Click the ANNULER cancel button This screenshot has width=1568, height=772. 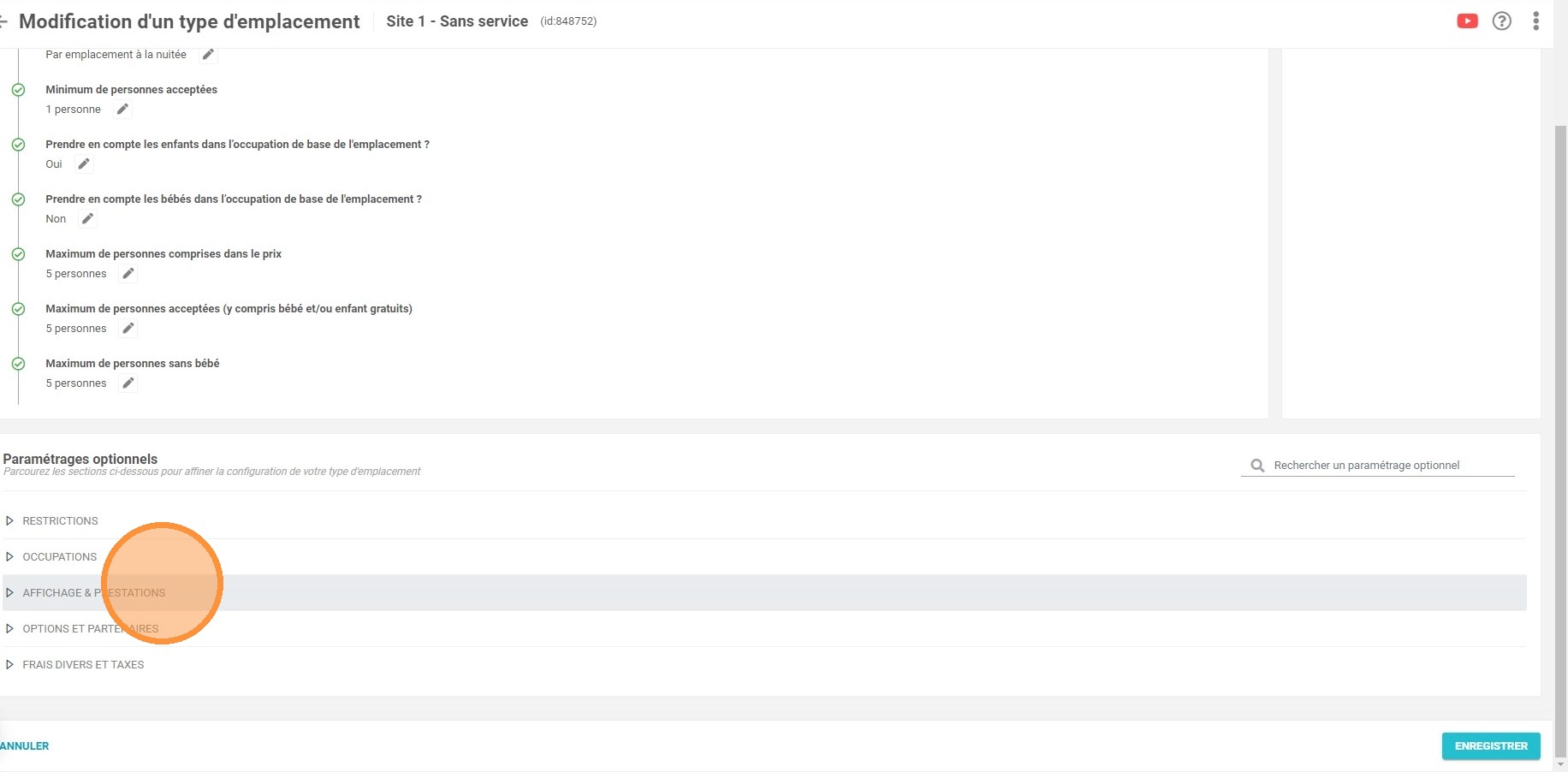[24, 745]
